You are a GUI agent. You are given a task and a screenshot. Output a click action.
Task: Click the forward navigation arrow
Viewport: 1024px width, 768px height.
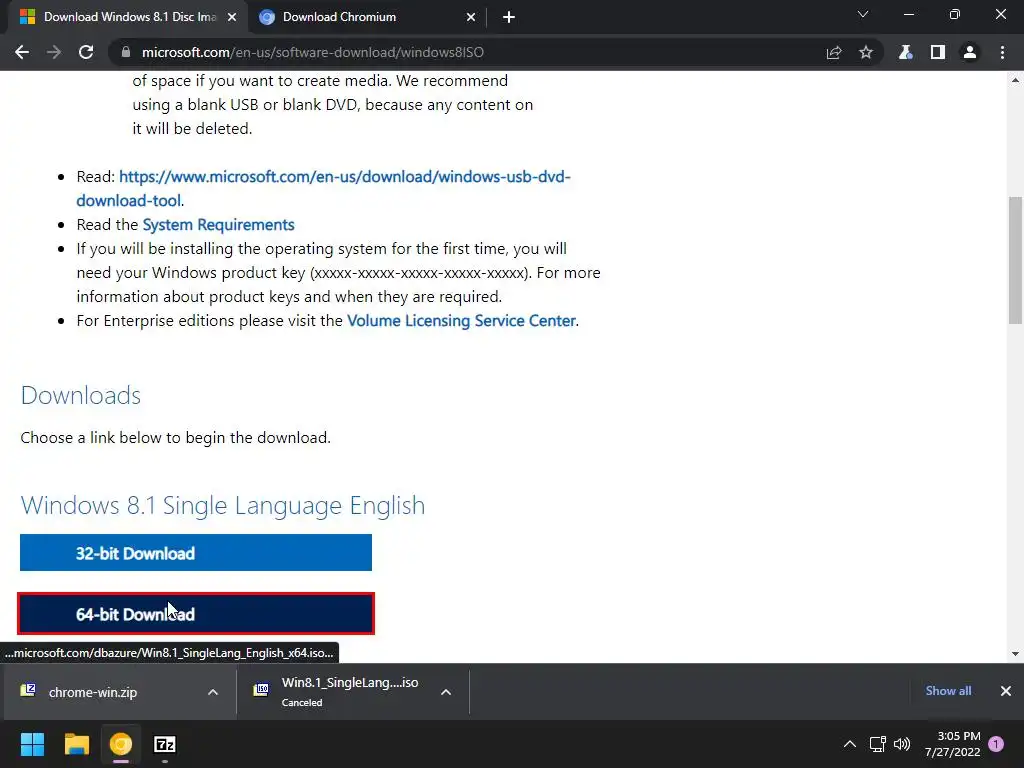[54, 52]
